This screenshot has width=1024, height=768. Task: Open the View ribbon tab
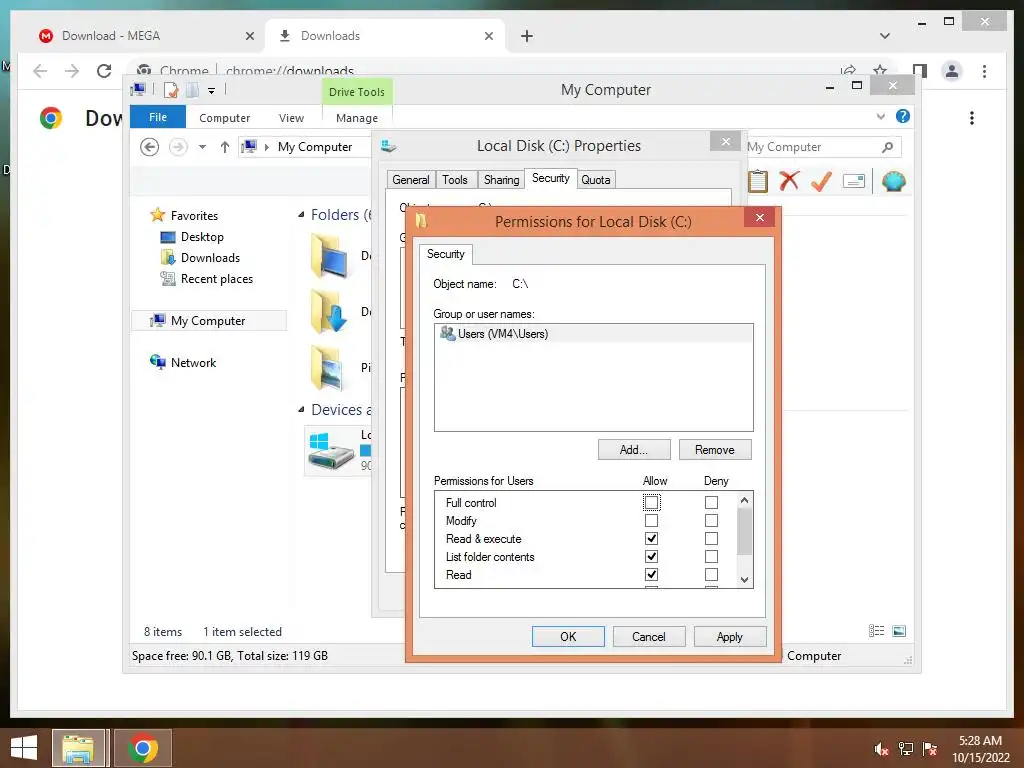point(291,118)
